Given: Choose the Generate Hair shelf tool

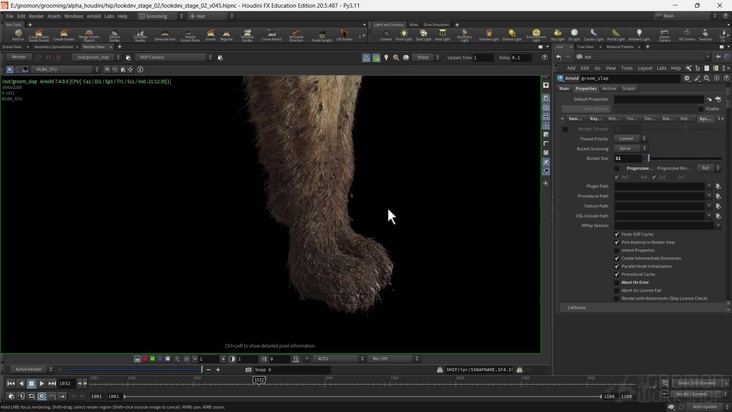Looking at the screenshot, I should click(165, 35).
